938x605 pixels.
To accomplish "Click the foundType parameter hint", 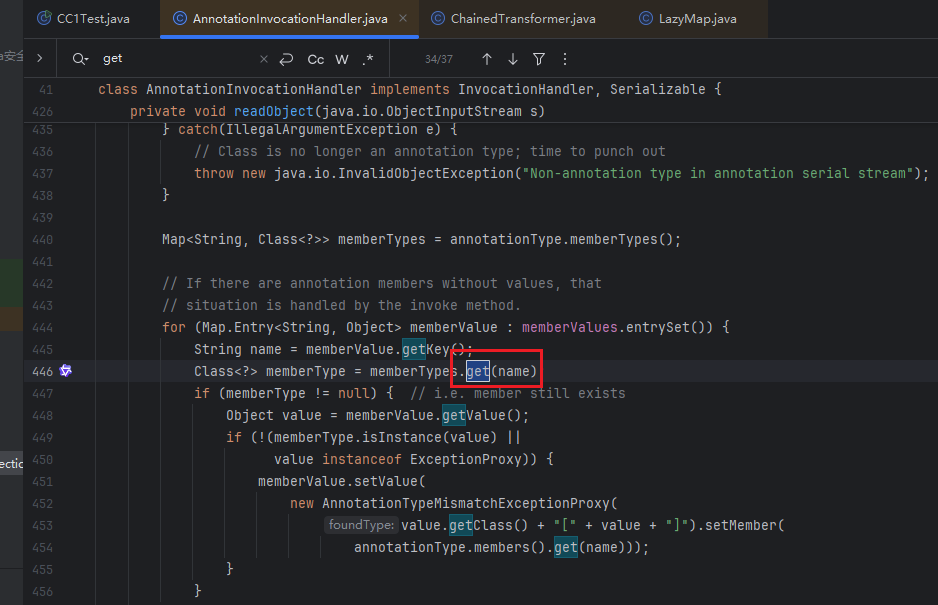I will (360, 525).
